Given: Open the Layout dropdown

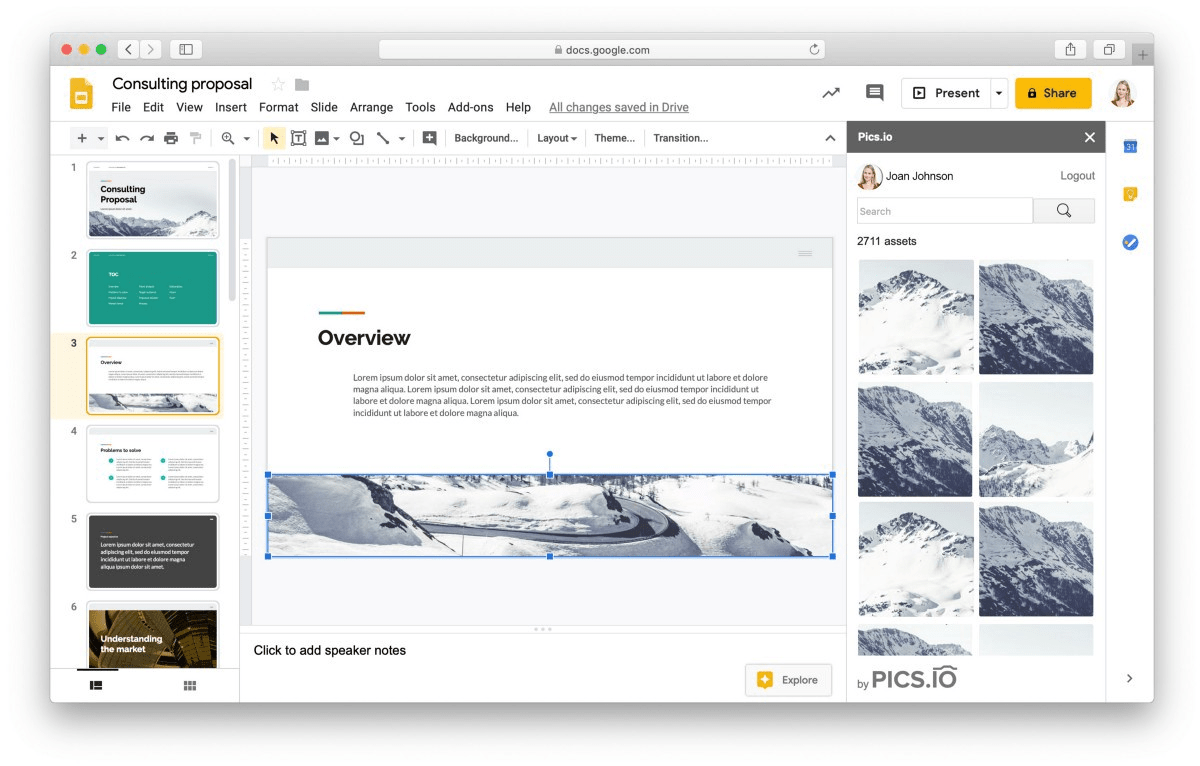Looking at the screenshot, I should [557, 138].
